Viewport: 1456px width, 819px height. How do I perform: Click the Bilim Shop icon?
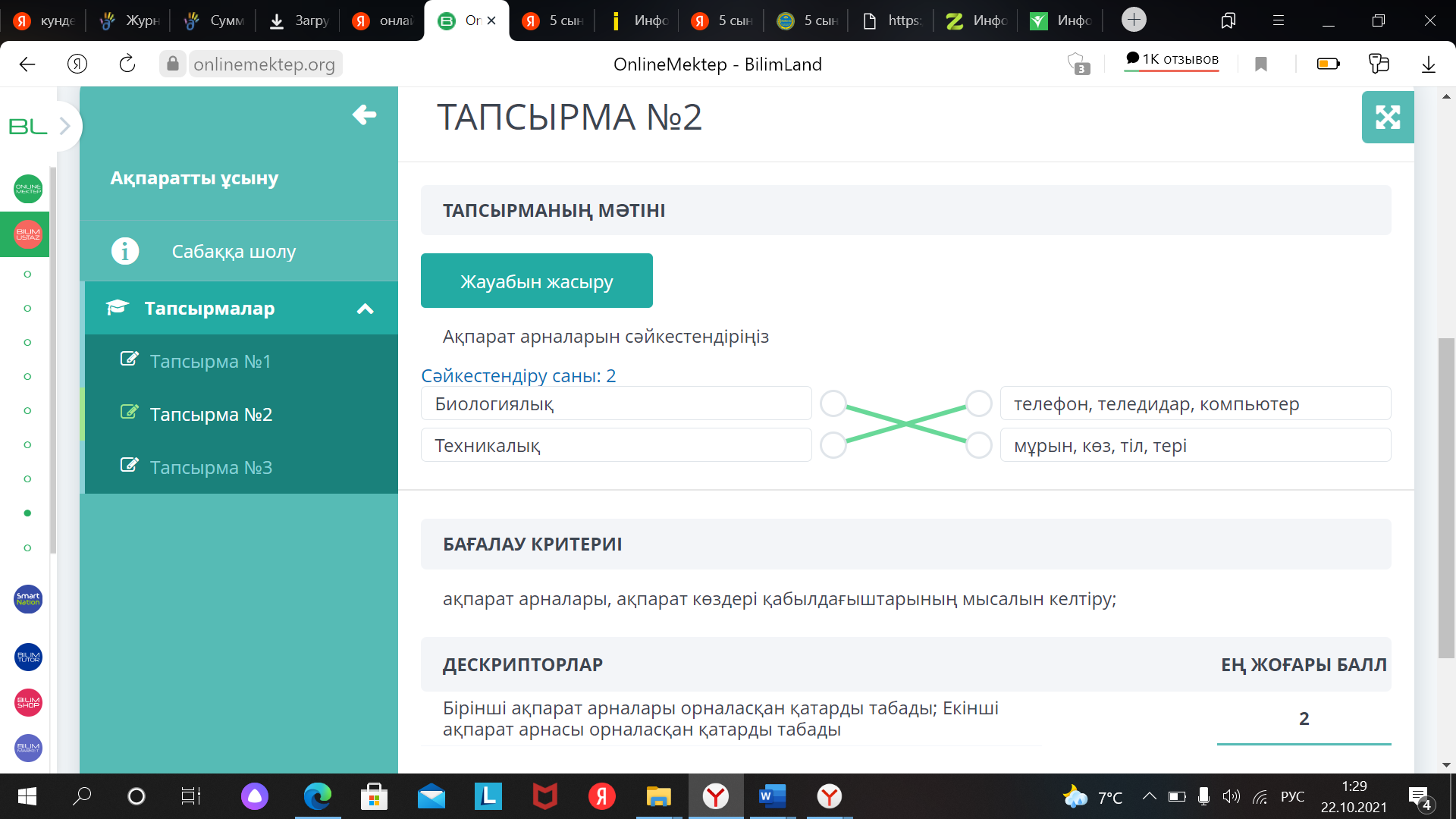click(x=28, y=702)
